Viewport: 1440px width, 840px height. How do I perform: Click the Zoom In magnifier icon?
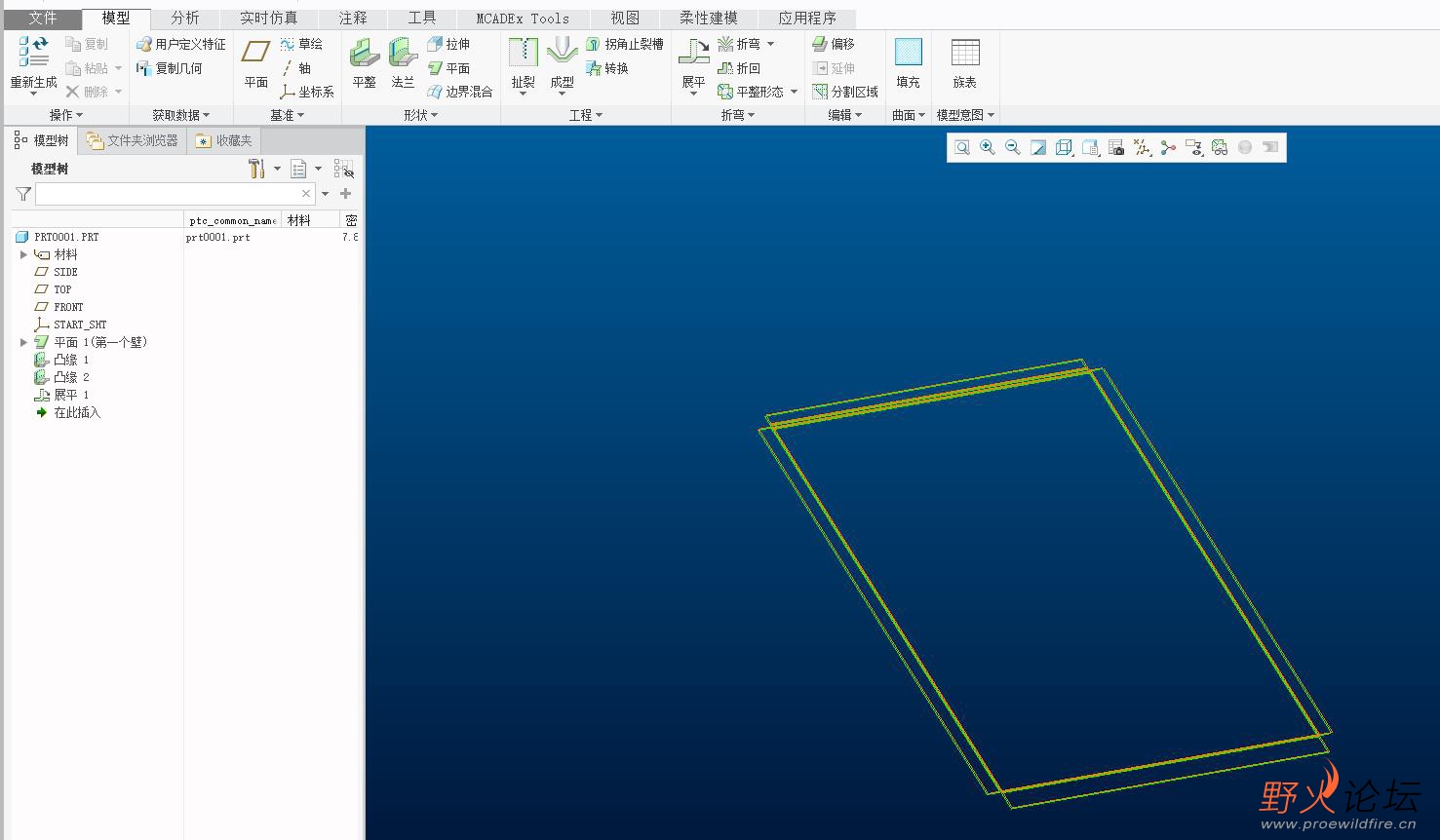click(988, 147)
